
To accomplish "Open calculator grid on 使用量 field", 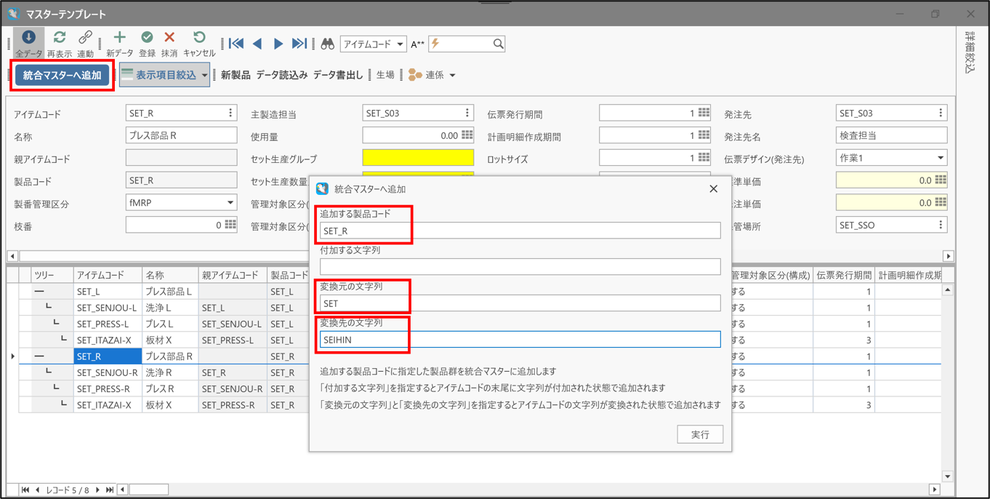I will pos(467,135).
